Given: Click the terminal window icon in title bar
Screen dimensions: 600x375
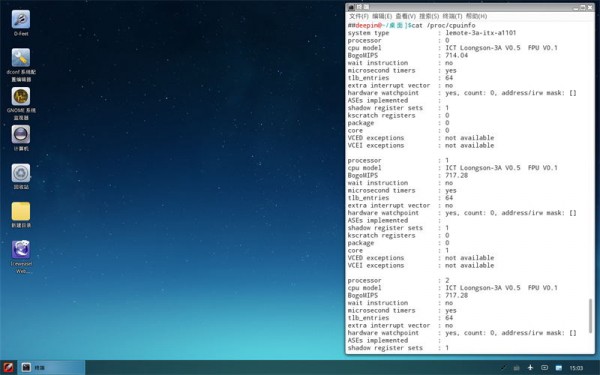Looking at the screenshot, I should pyautogui.click(x=351, y=7).
